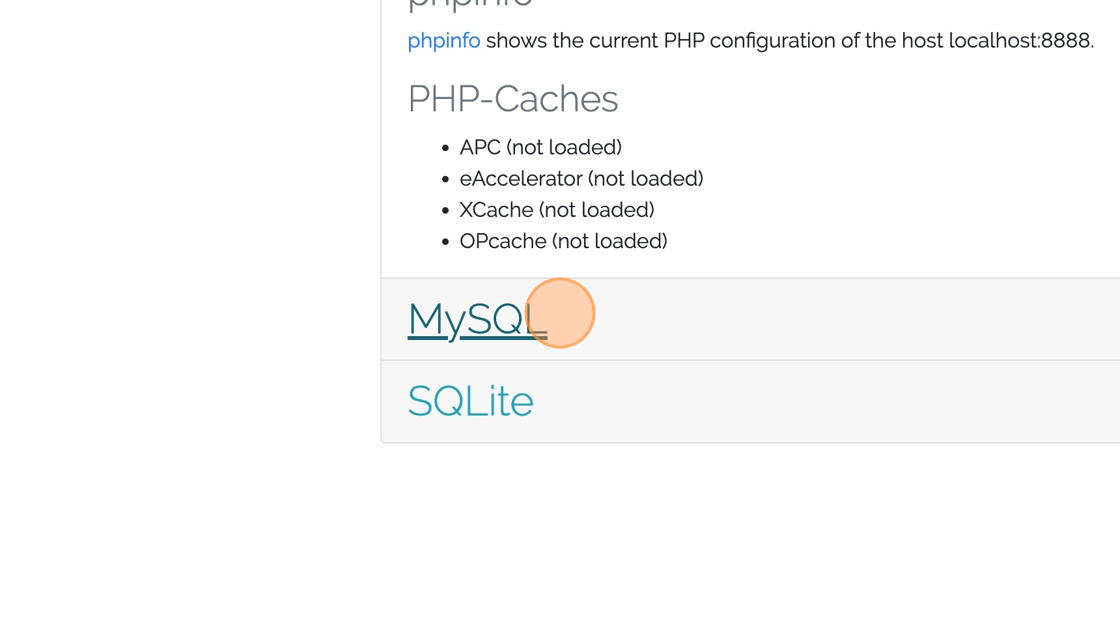Select the APC list item
Viewport: 1120px width, 626px height.
coord(540,147)
